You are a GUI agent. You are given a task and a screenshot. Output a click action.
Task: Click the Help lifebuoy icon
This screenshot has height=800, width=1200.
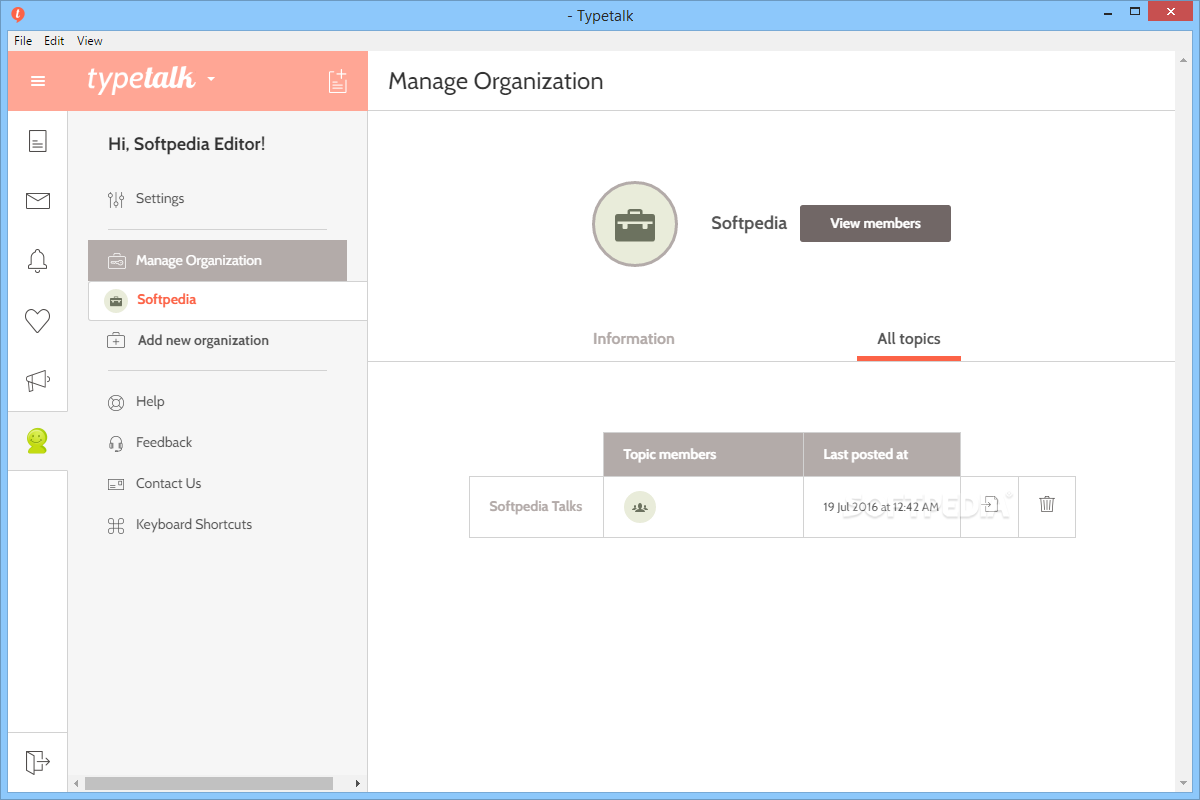pyautogui.click(x=116, y=402)
